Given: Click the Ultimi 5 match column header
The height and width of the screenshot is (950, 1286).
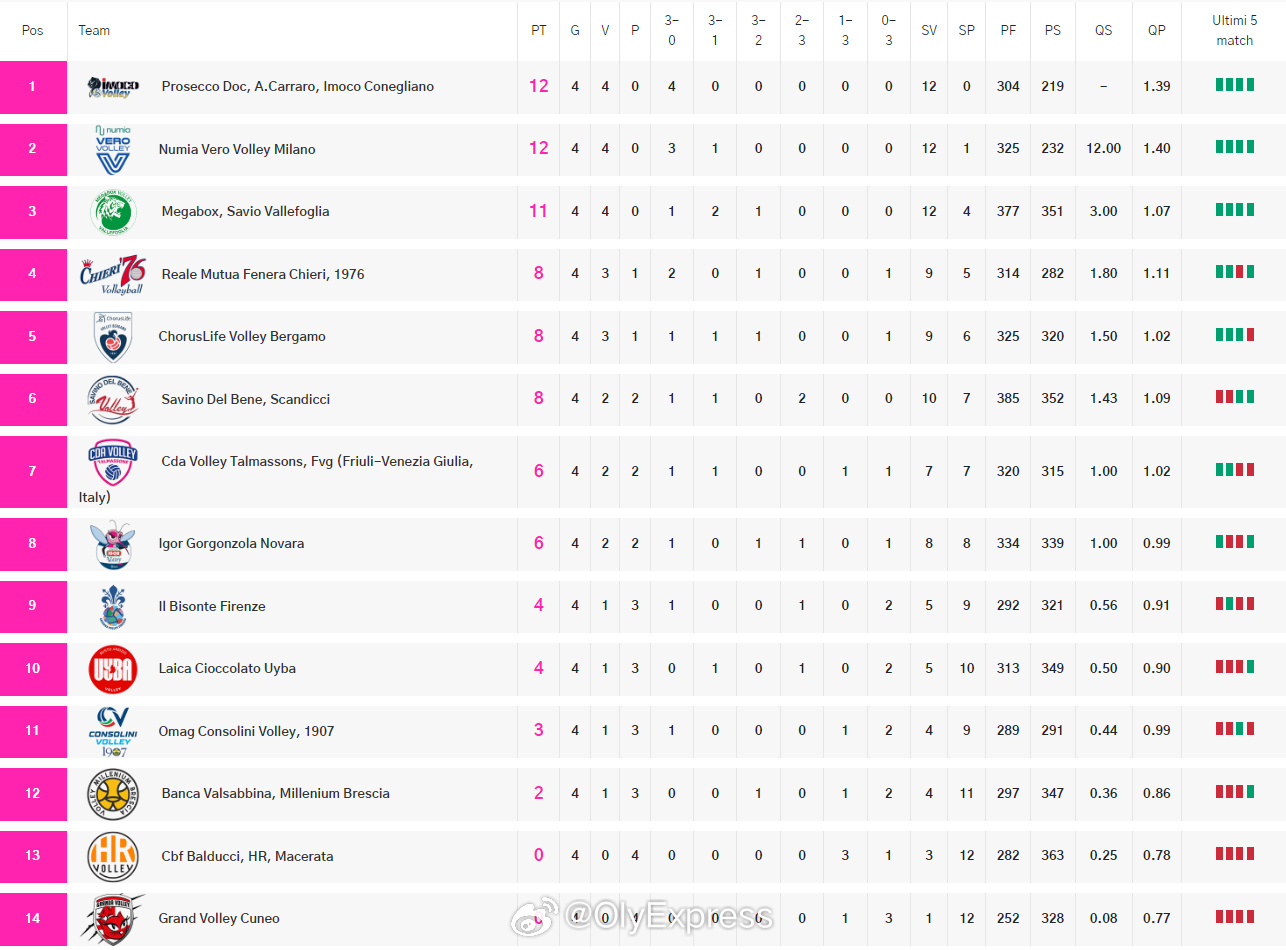Looking at the screenshot, I should (x=1235, y=30).
